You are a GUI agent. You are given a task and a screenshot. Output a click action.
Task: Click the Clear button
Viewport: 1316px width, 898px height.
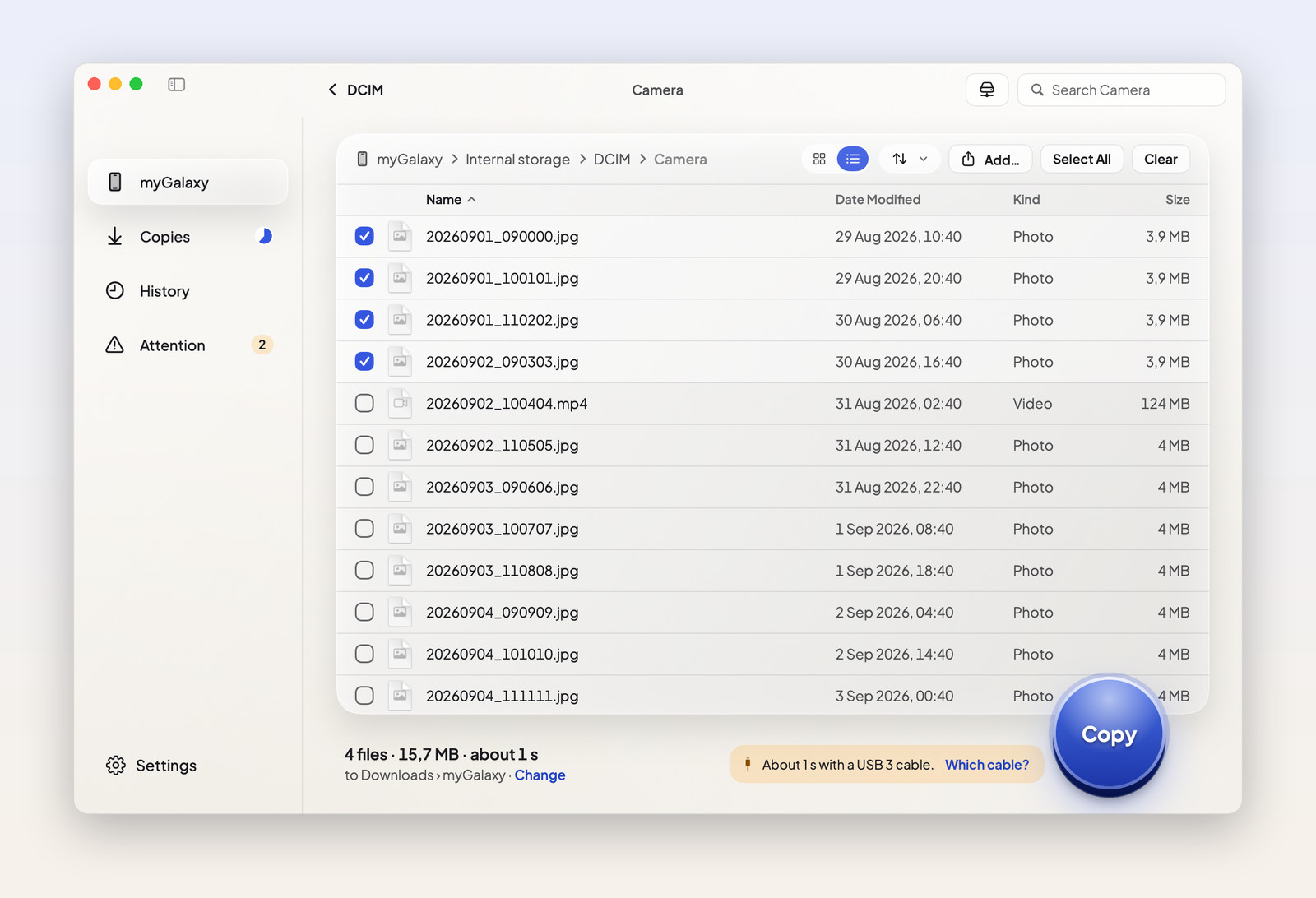pos(1161,159)
